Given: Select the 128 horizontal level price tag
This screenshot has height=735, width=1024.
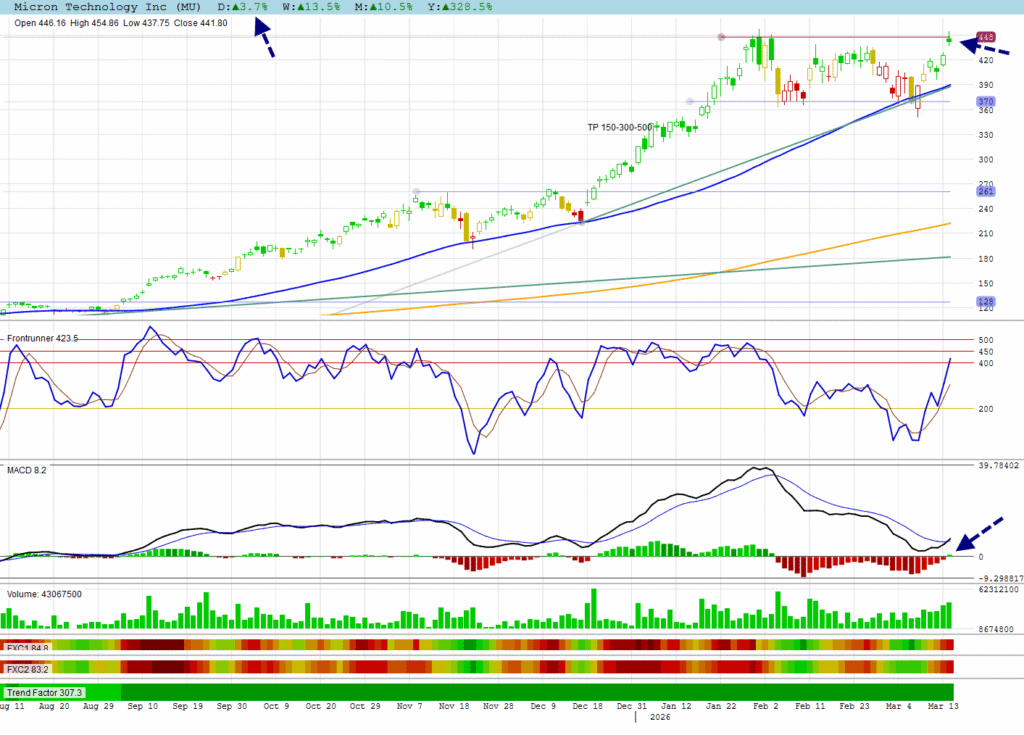Looking at the screenshot, I should tap(985, 302).
